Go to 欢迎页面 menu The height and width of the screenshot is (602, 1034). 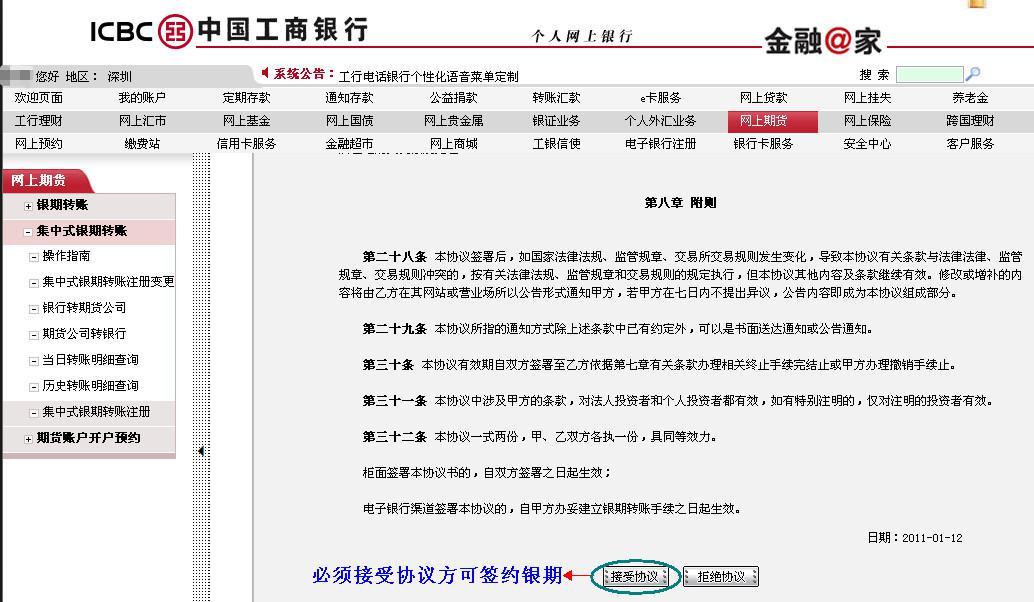38,98
